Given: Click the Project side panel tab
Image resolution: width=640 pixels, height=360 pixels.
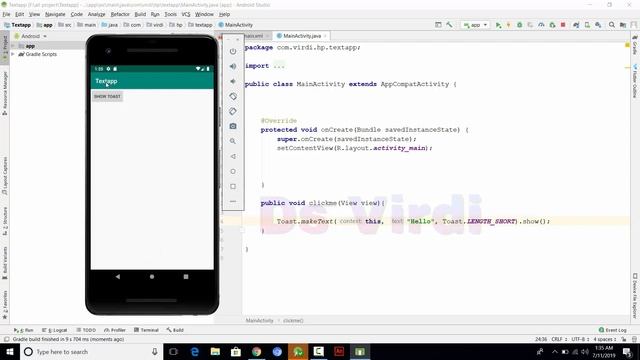Looking at the screenshot, I should click(x=5, y=48).
